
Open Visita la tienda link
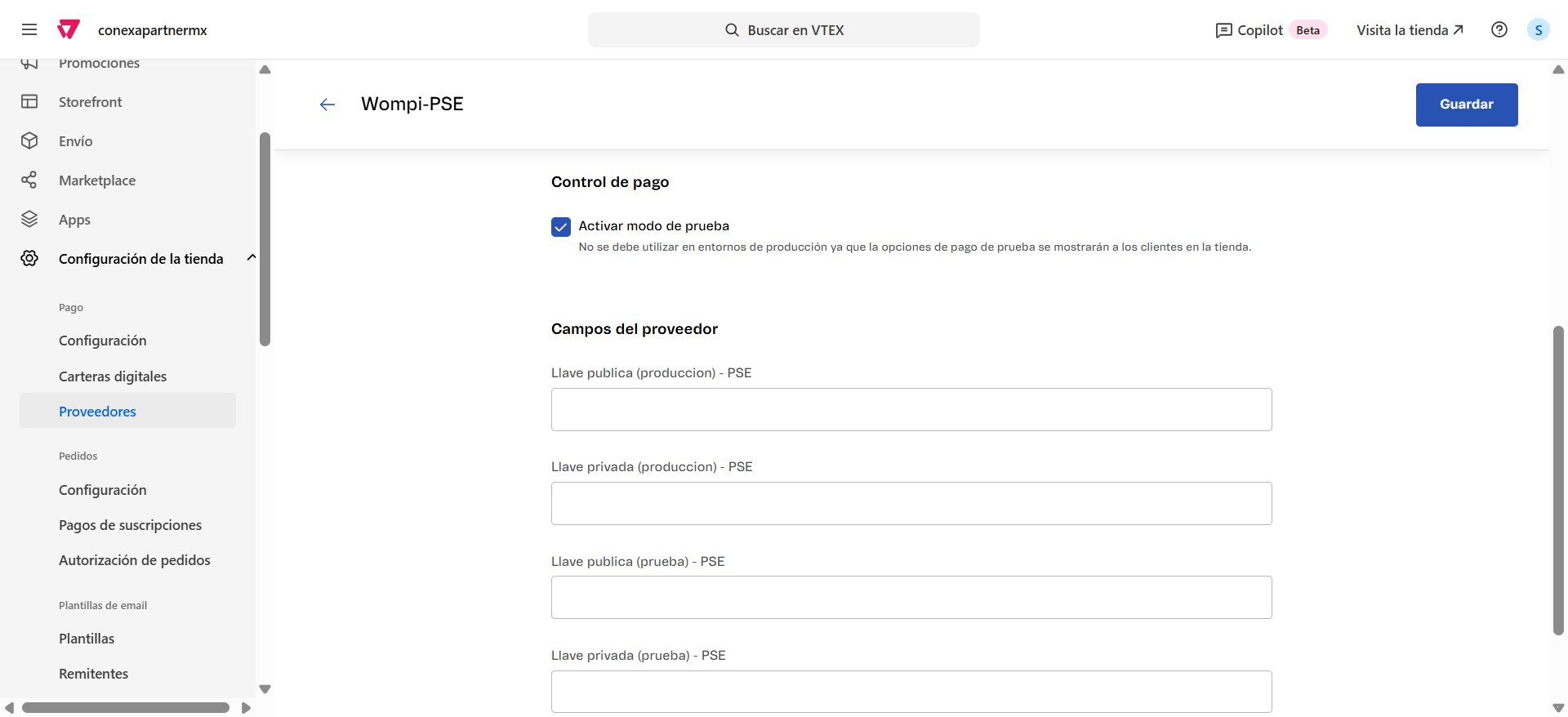(1410, 30)
